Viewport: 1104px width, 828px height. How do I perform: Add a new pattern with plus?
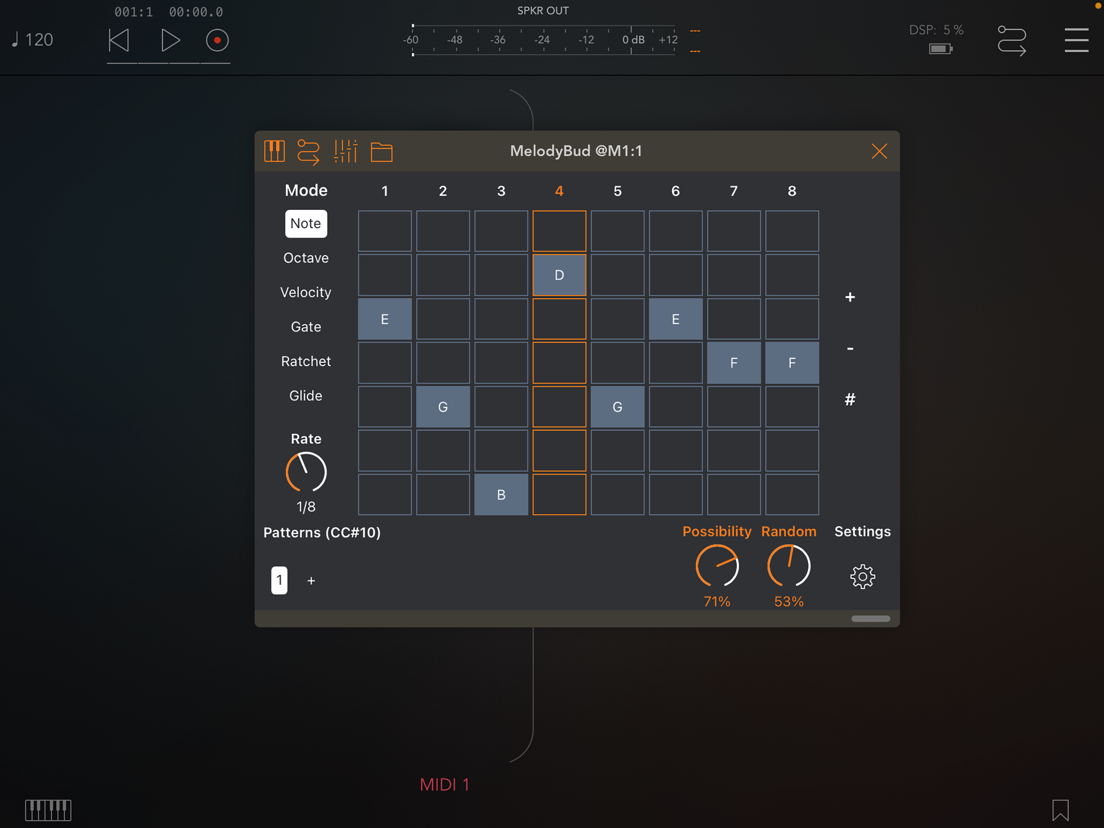point(311,581)
